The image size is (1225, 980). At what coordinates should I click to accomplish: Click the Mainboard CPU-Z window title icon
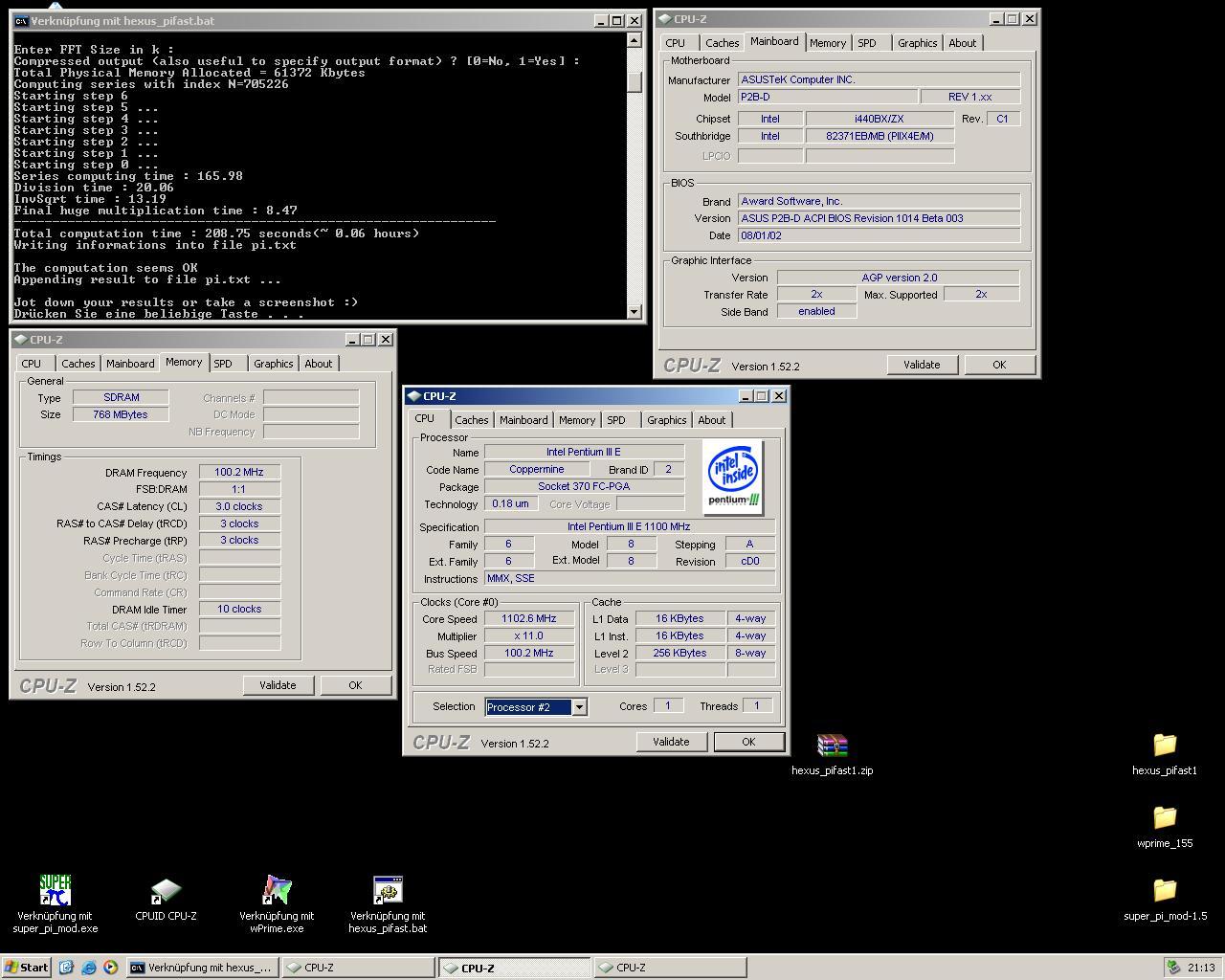pos(664,18)
